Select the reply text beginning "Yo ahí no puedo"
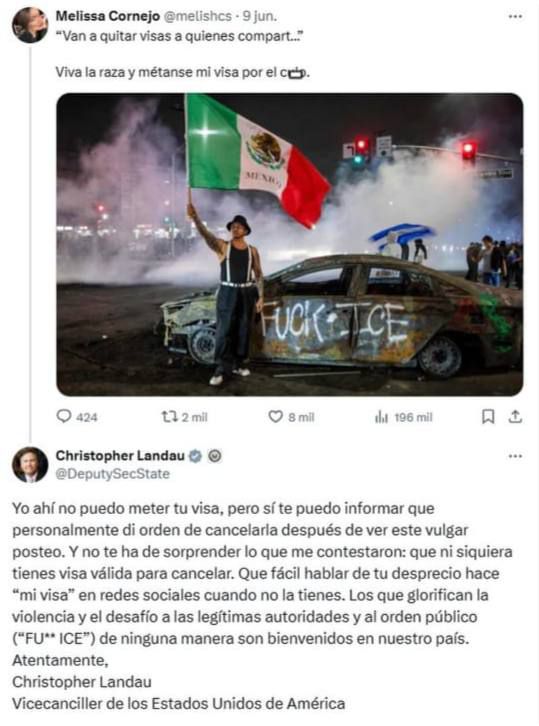 (x=263, y=606)
